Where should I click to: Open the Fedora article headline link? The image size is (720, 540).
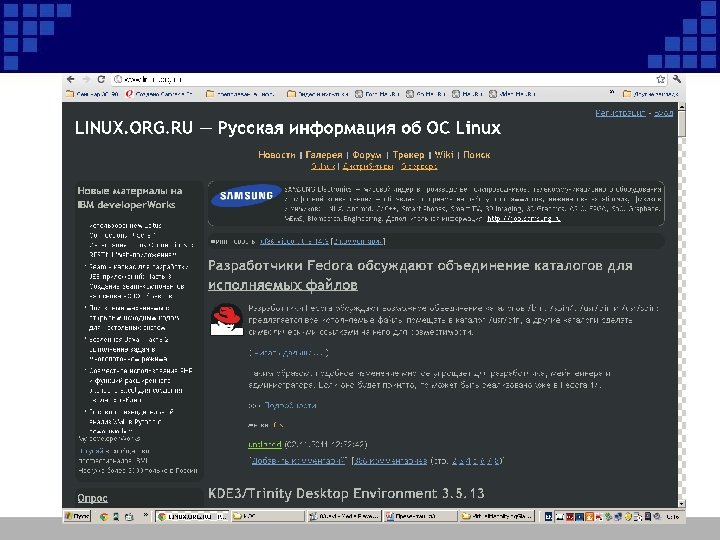click(x=420, y=275)
